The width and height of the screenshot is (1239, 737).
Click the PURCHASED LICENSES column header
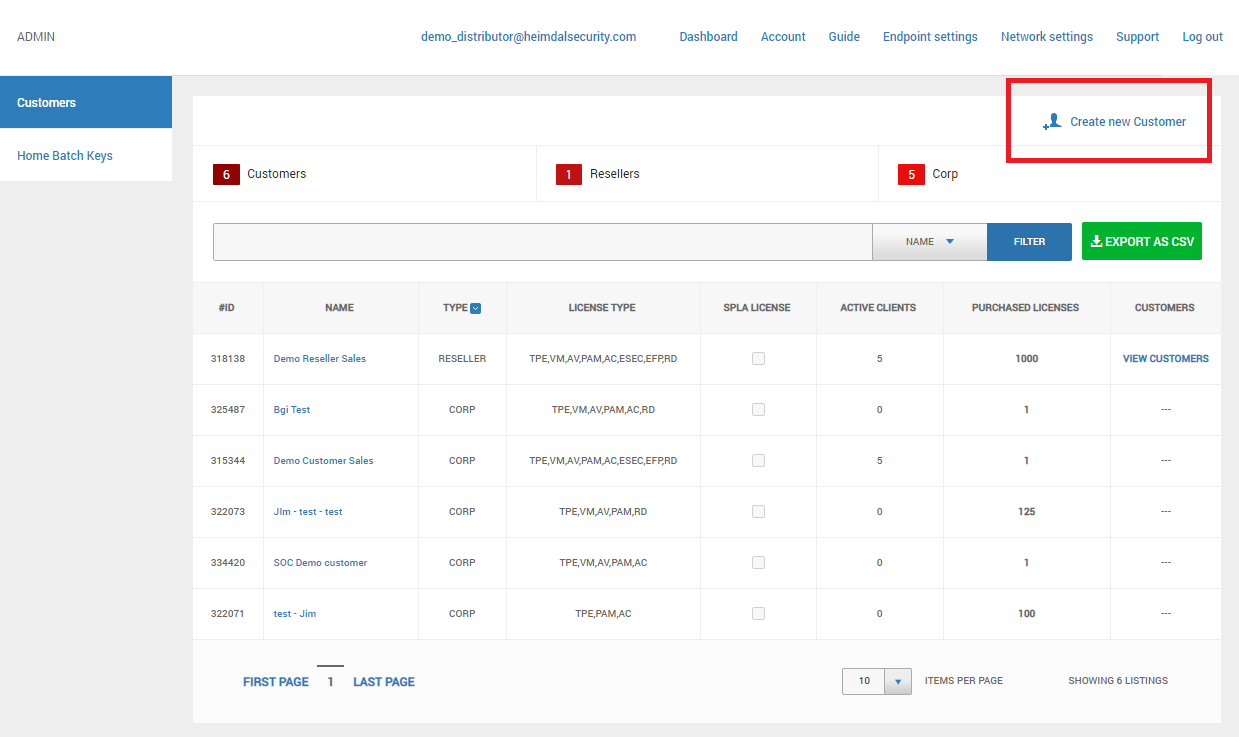coord(1025,308)
